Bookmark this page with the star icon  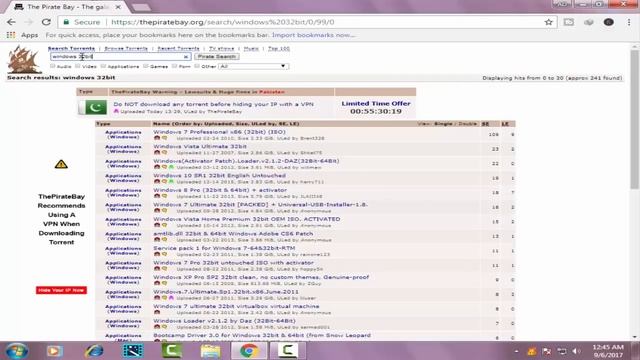[x=549, y=22]
